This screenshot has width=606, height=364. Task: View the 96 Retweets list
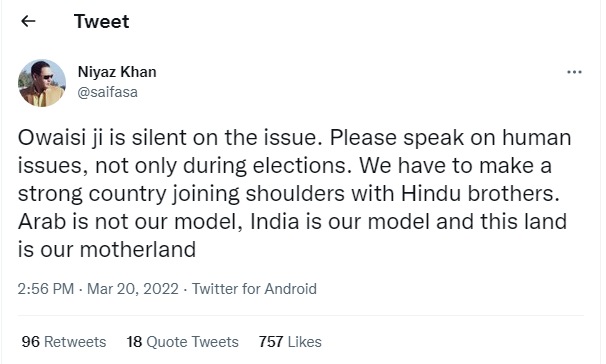click(64, 342)
